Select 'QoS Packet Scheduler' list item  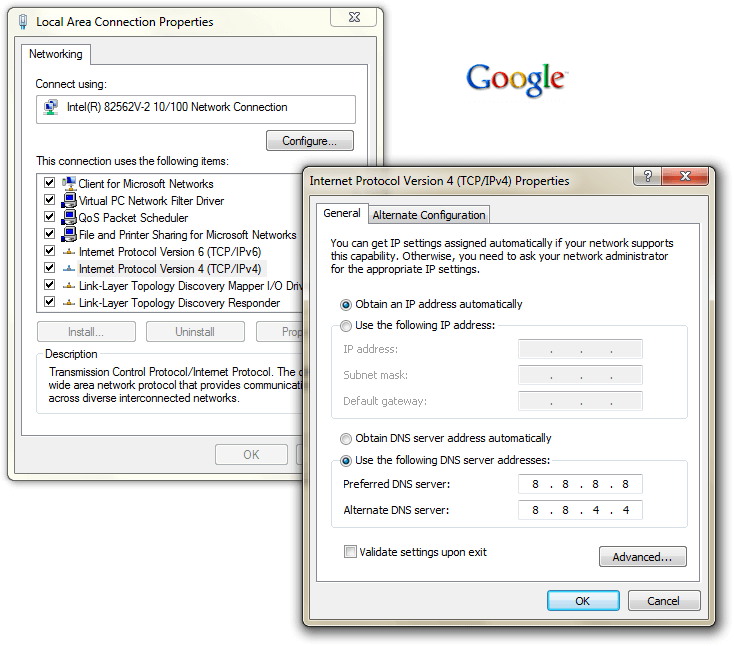point(133,218)
